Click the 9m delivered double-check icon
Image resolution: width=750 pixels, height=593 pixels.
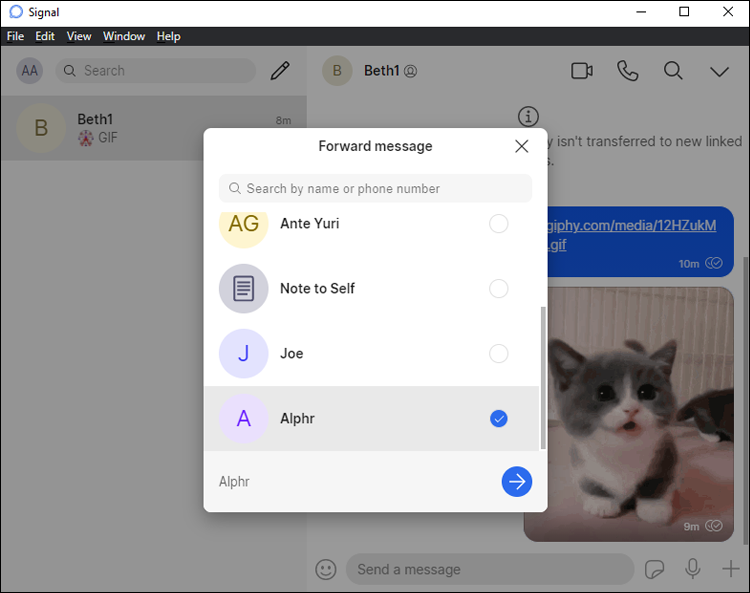(714, 526)
